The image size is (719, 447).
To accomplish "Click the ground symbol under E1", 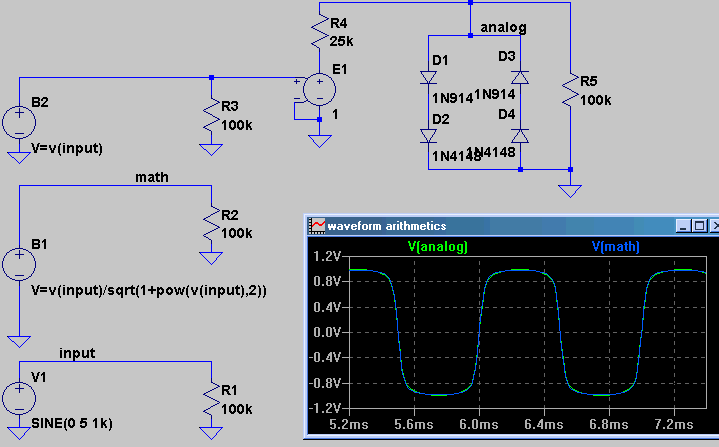I will [x=320, y=141].
